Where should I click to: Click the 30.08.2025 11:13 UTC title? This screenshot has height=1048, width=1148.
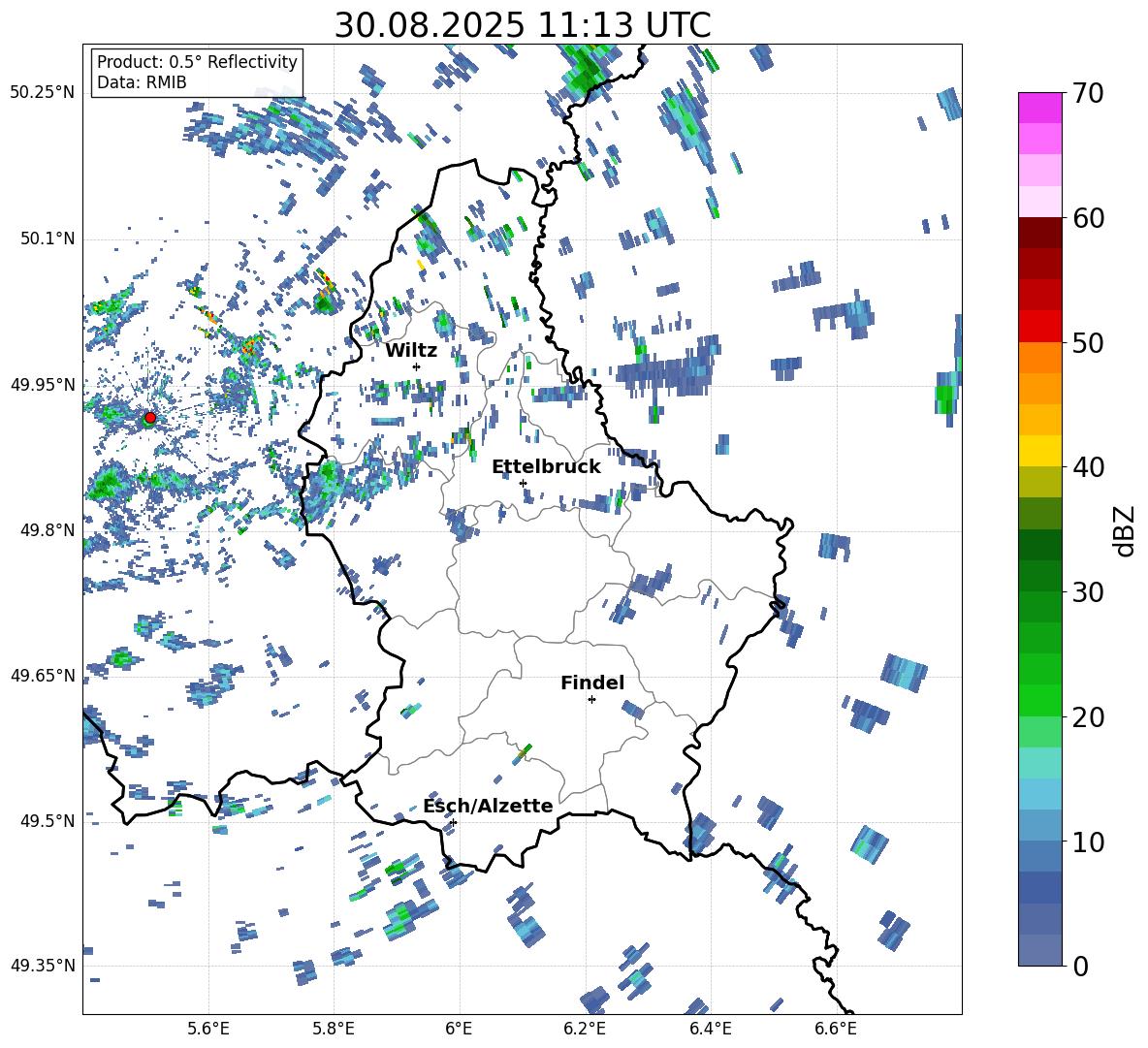click(x=523, y=25)
